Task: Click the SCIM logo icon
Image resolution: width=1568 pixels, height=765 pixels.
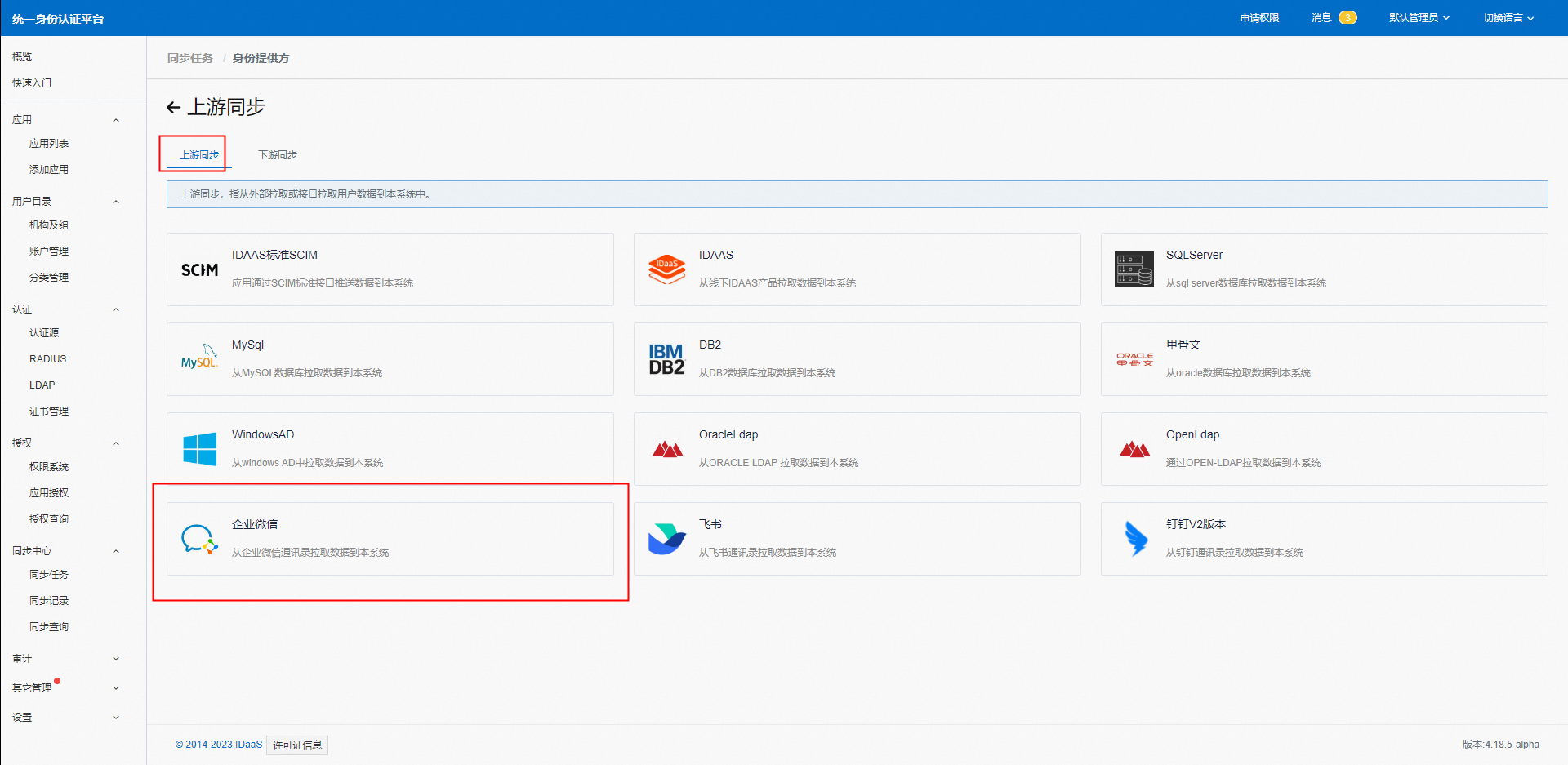Action: (199, 270)
